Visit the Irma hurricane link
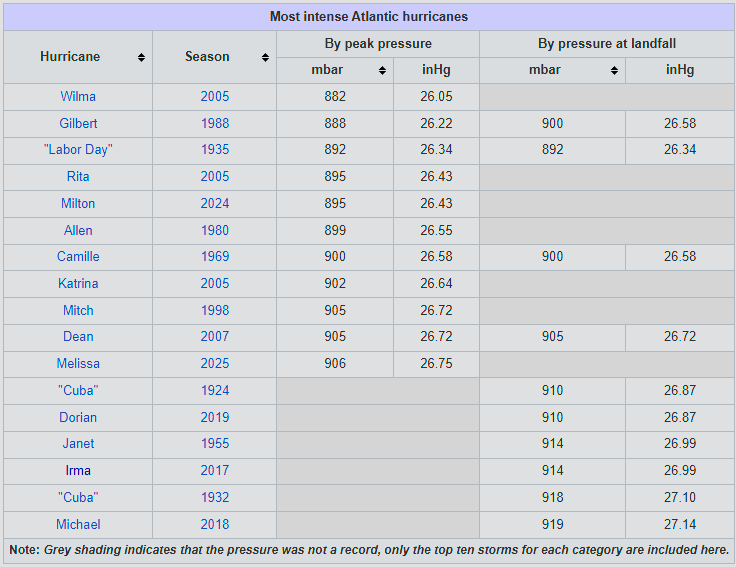 click(x=78, y=470)
